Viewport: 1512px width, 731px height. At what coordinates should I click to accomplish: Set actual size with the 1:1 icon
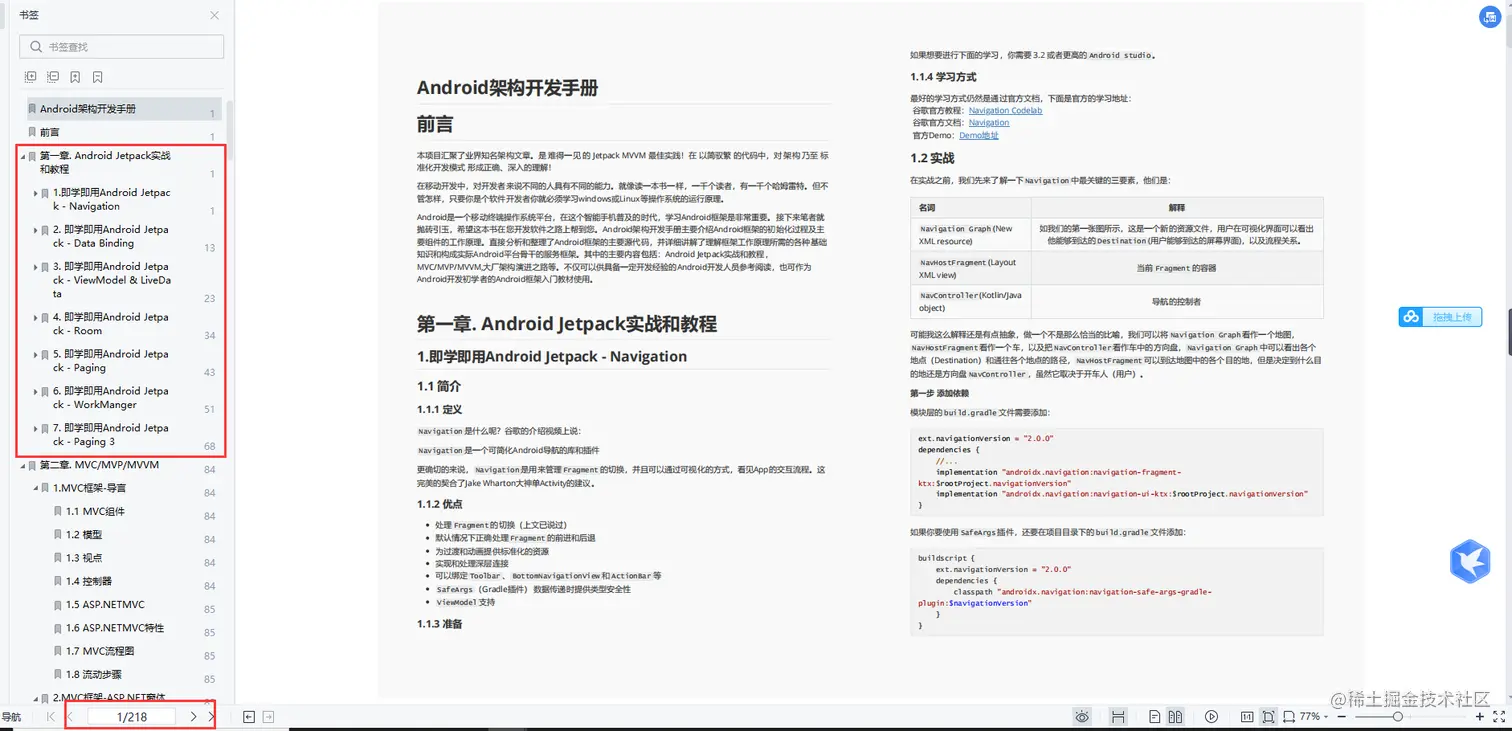[1247, 717]
